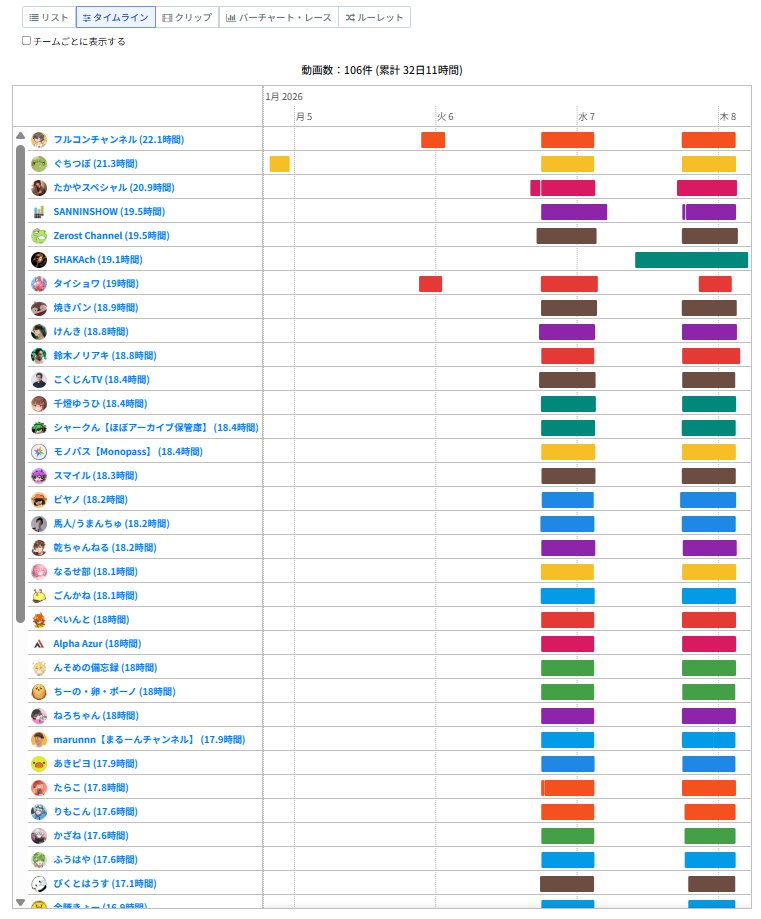Open the SHAKAch (19.1時間) link
Viewport: 761px width, 919px height.
pyautogui.click(x=98, y=260)
